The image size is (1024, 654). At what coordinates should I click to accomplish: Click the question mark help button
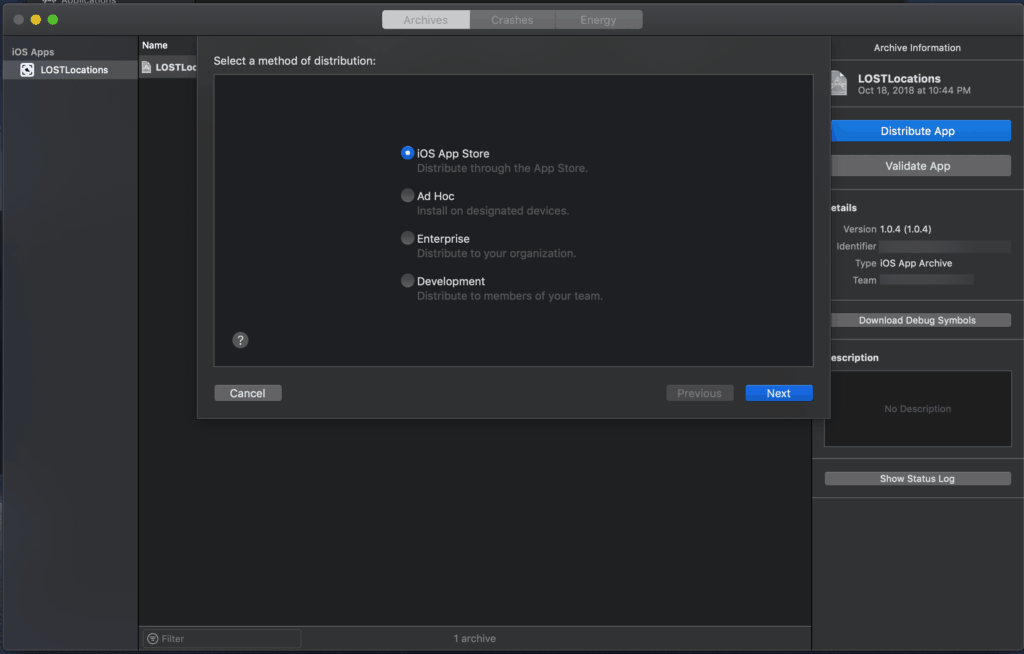[240, 340]
